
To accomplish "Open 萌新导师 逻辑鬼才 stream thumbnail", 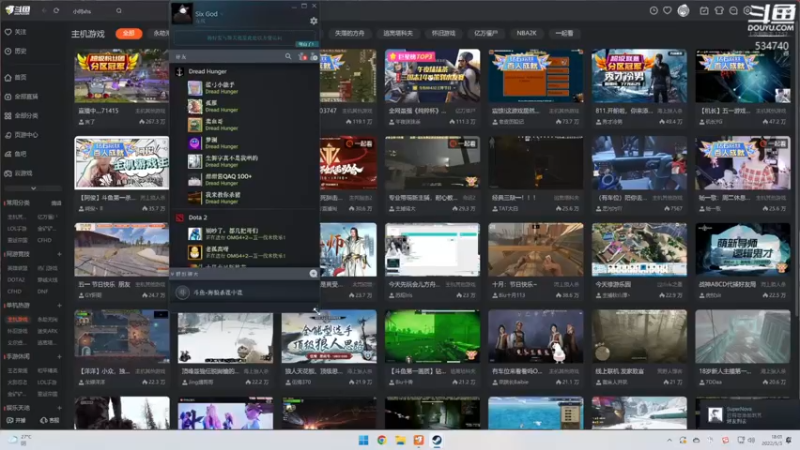I will tap(743, 249).
